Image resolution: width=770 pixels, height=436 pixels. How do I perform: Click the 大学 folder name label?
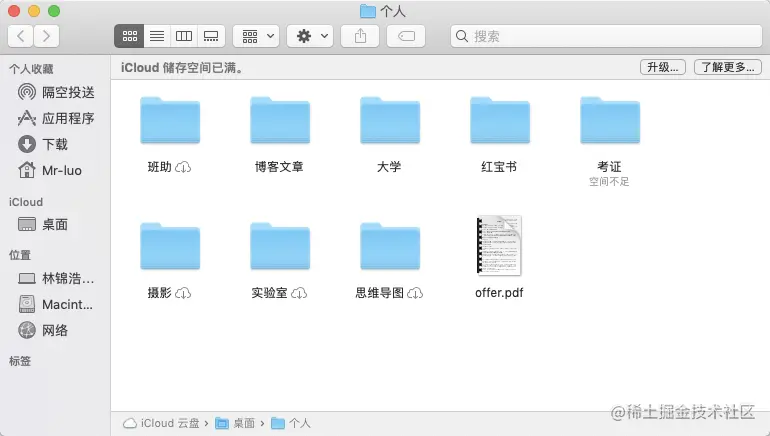(389, 167)
